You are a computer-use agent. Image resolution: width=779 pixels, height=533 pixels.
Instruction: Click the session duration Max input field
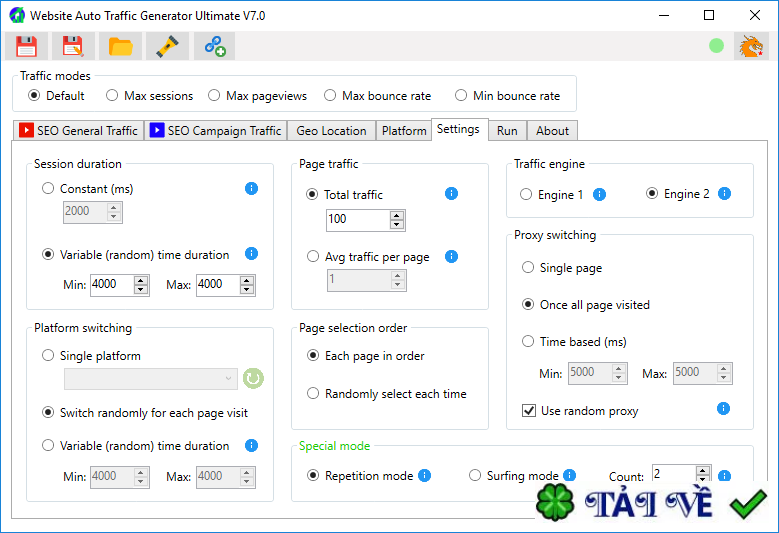point(218,285)
